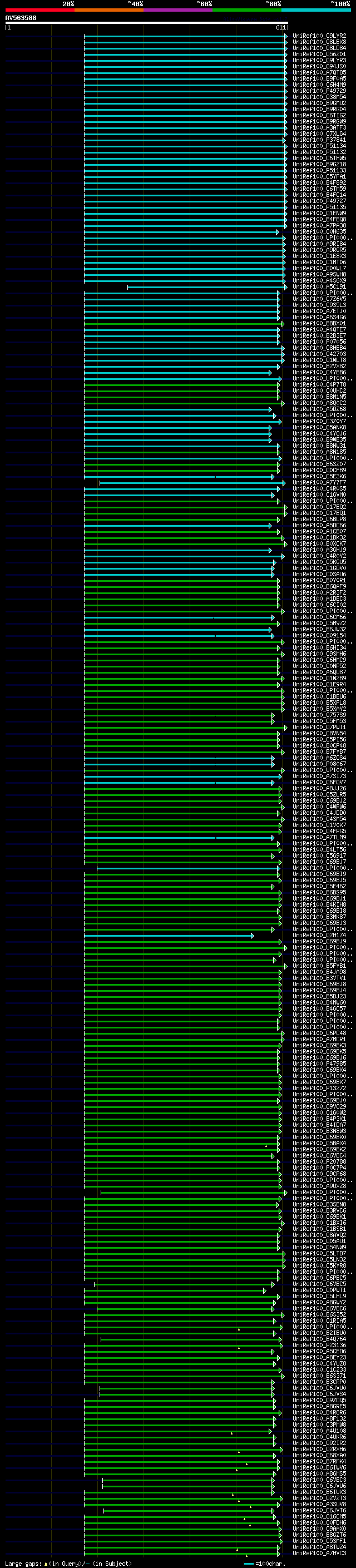Image resolution: width=356 pixels, height=1568 pixels.
Task: Select hit label UniRef100_C5YFA1
Action: pos(319,176)
